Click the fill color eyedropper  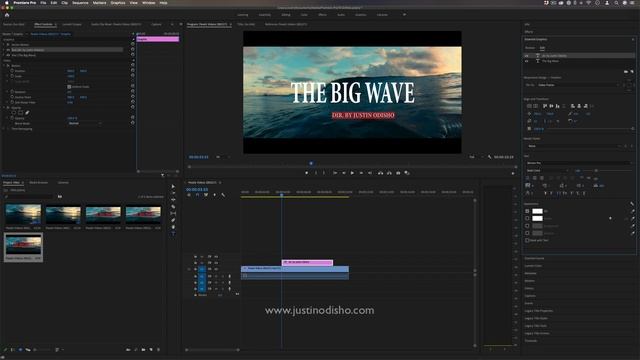[632, 211]
